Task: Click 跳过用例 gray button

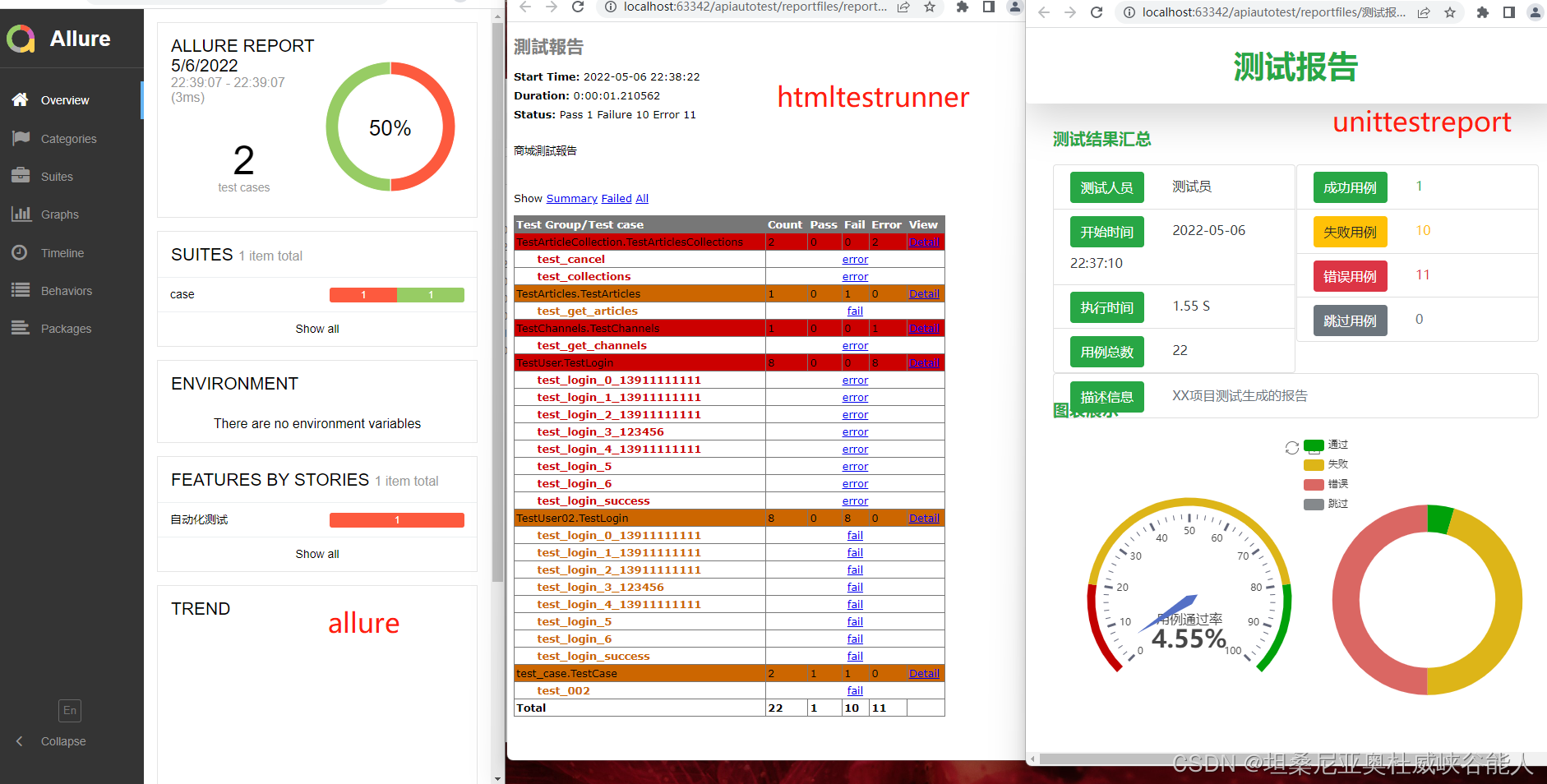Action: click(1350, 321)
